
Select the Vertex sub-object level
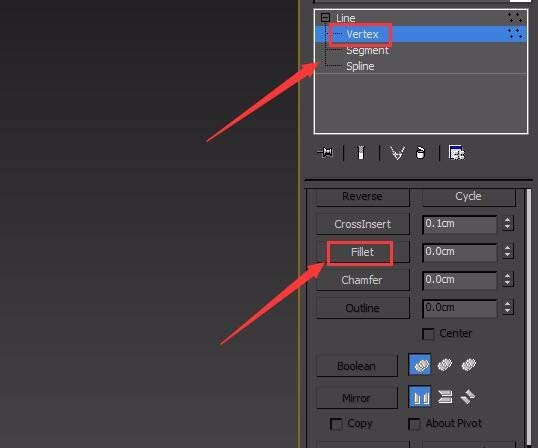click(421, 34)
